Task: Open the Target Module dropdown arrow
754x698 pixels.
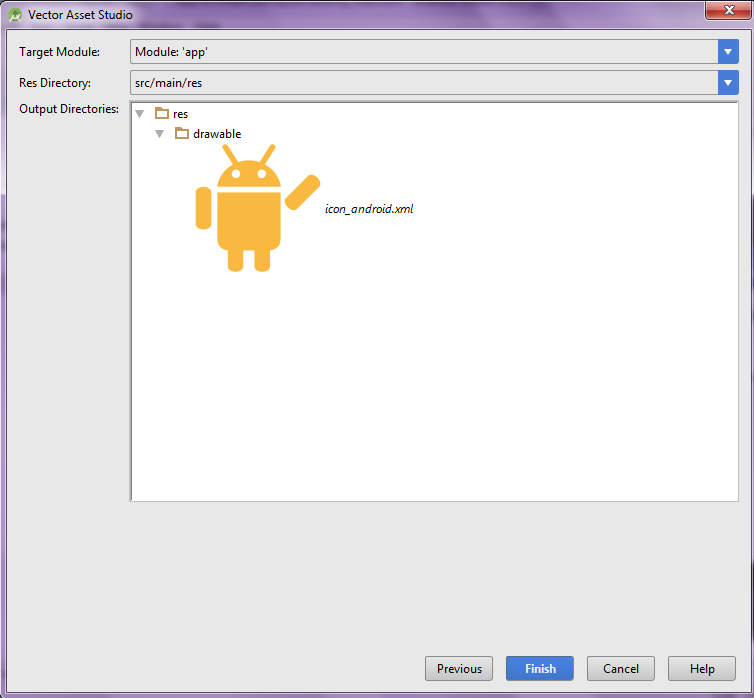Action: coord(728,52)
